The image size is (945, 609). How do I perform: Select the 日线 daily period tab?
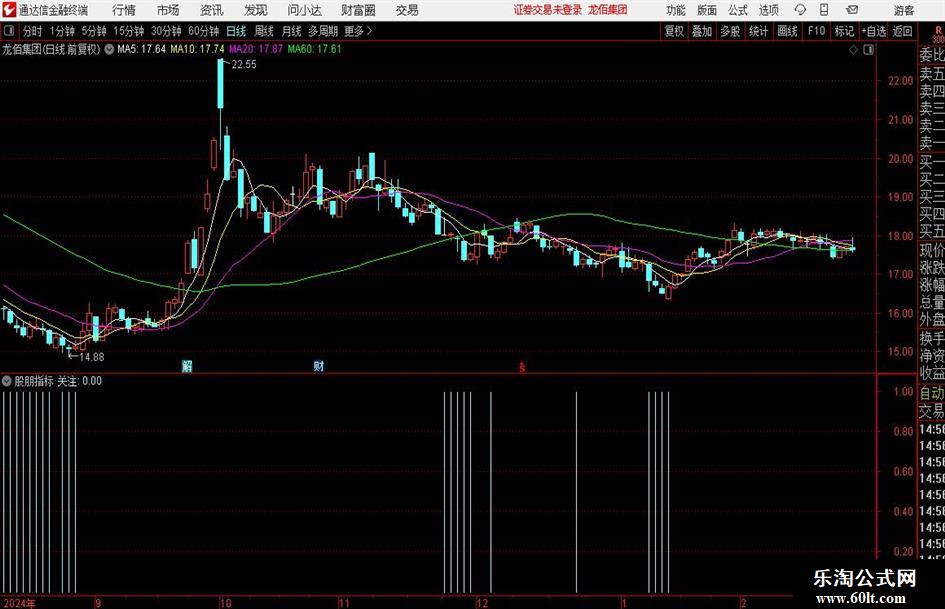(236, 31)
